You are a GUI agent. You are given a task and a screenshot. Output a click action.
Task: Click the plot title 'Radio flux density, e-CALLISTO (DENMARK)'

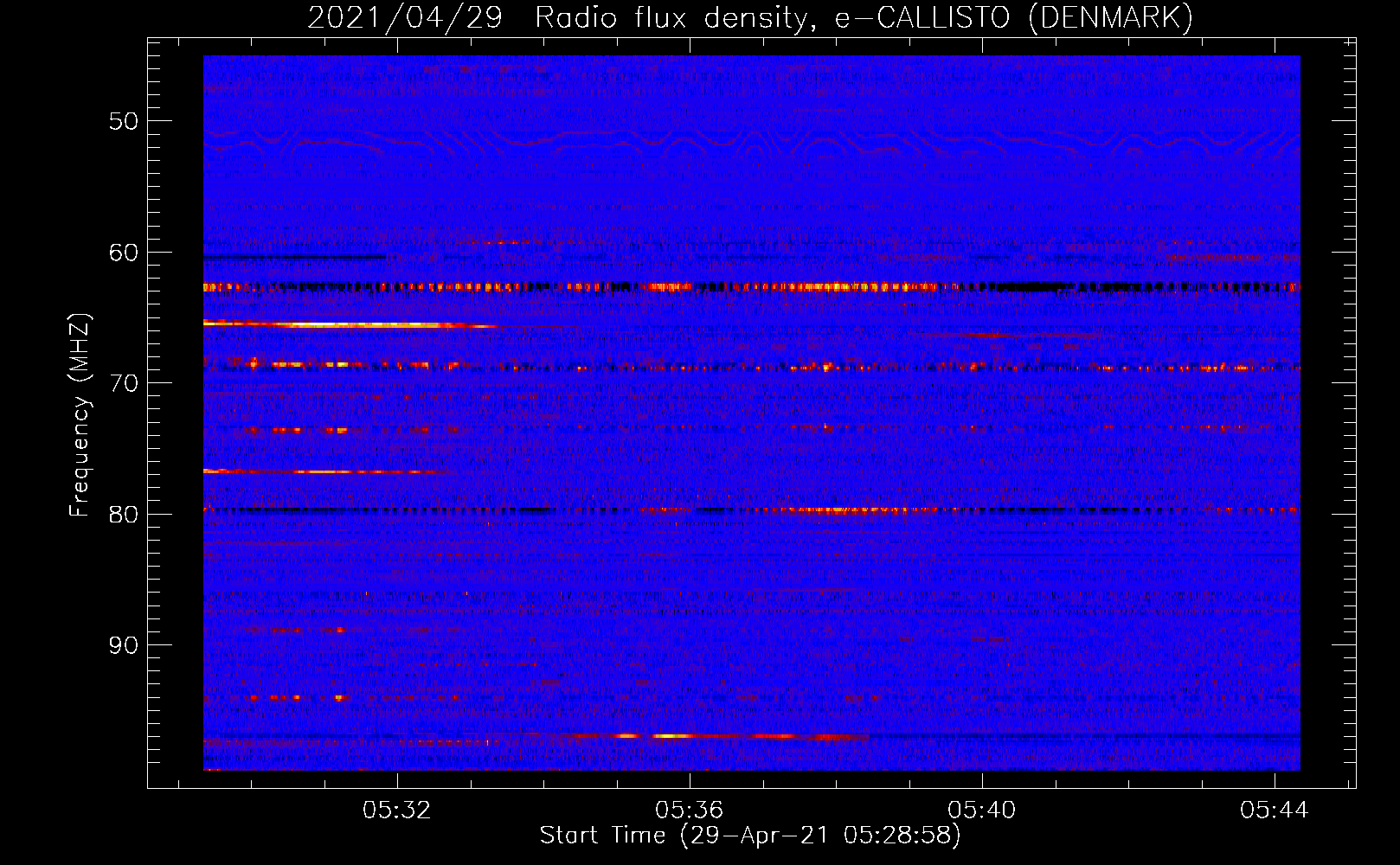tap(864, 18)
